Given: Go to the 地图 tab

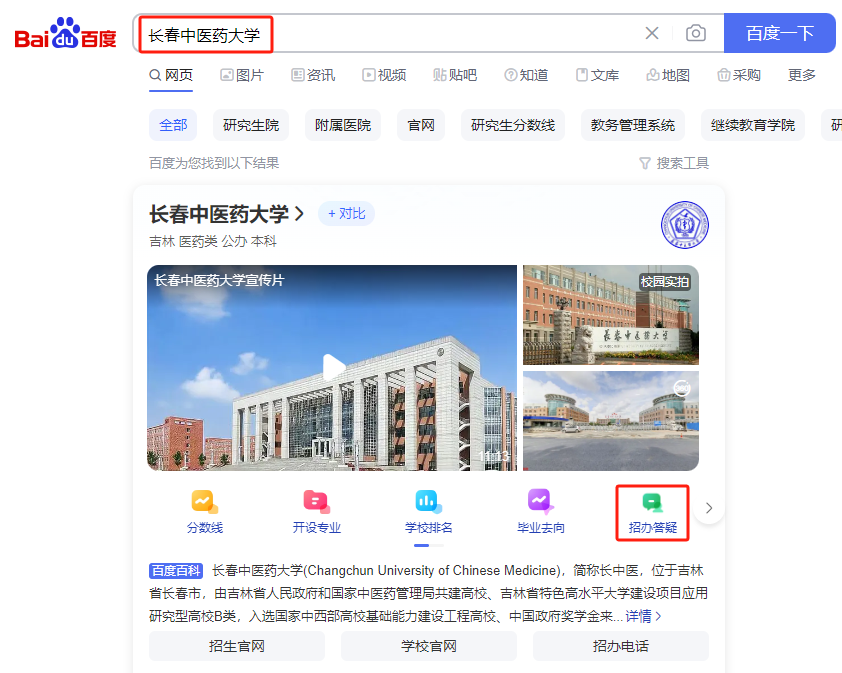Looking at the screenshot, I should pos(668,75).
